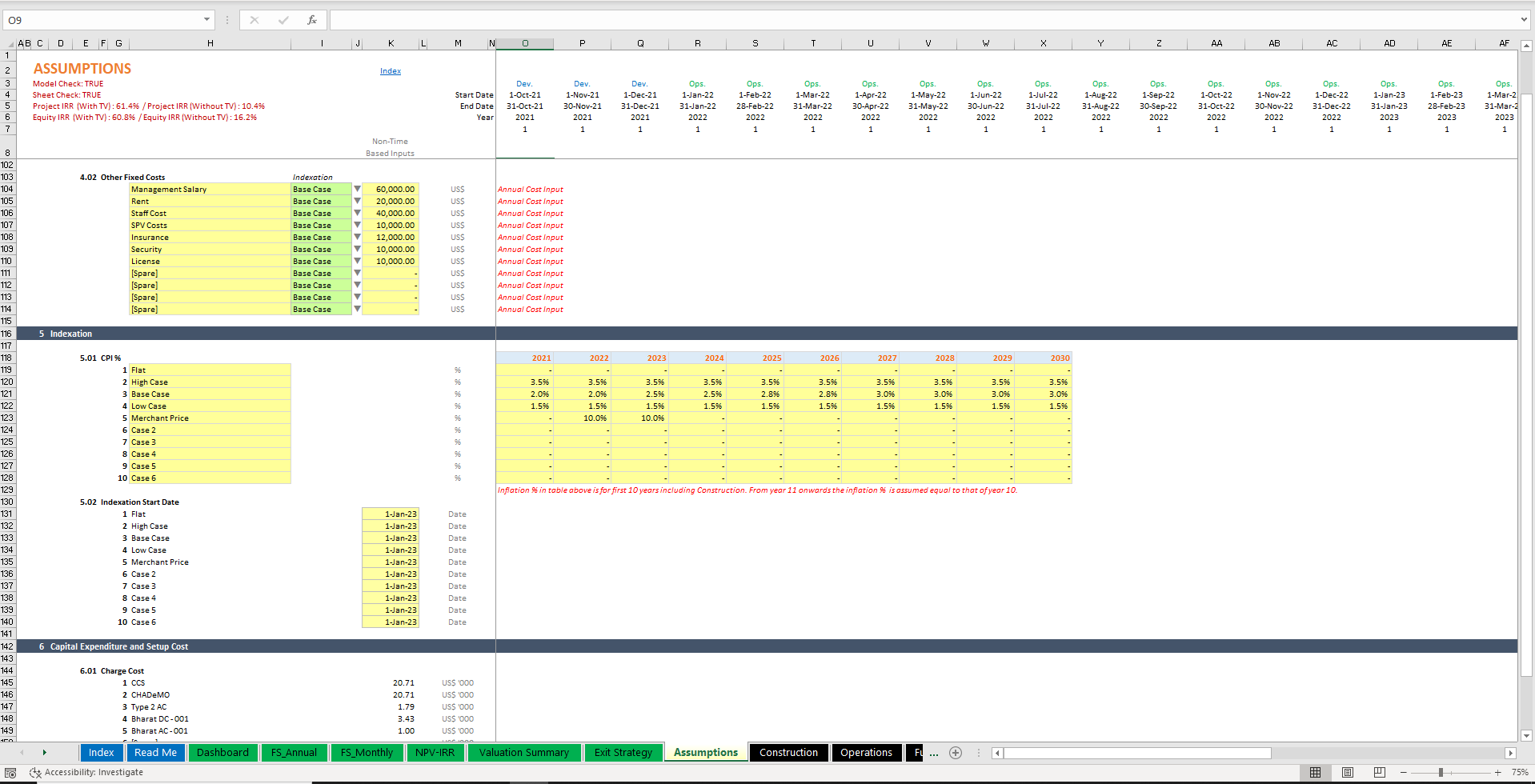
Task: Click the Cancel (X) on formula bar
Action: point(254,20)
